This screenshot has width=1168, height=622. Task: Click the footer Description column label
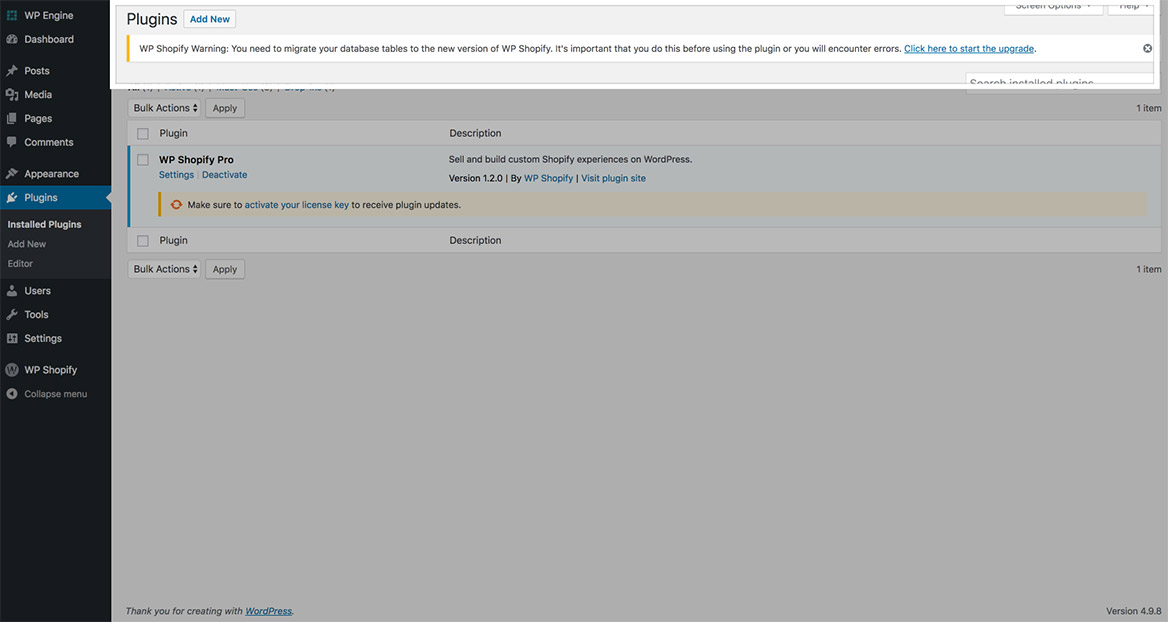click(x=475, y=241)
